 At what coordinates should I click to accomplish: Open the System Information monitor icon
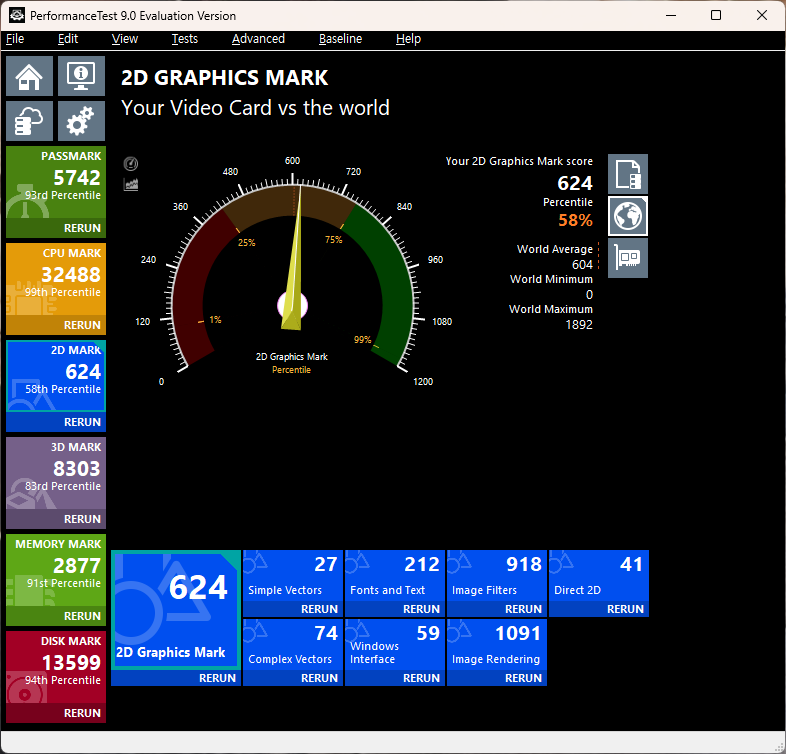[x=81, y=76]
